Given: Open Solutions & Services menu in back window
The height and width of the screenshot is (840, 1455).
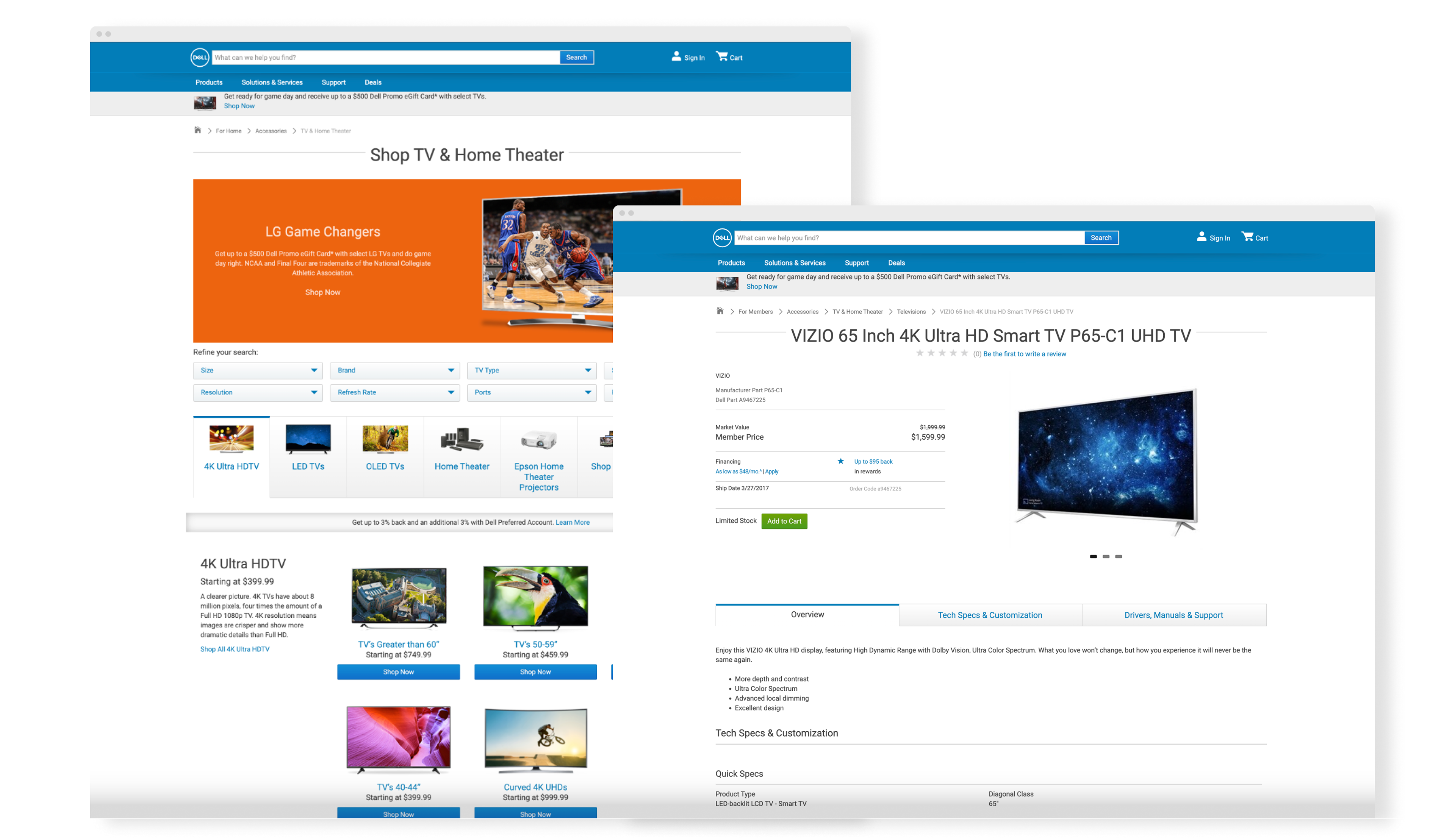Looking at the screenshot, I should click(272, 83).
